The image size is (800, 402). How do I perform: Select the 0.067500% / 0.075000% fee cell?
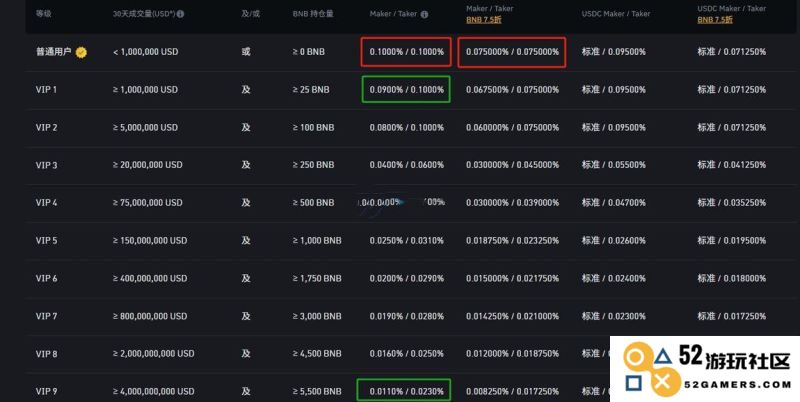click(512, 89)
